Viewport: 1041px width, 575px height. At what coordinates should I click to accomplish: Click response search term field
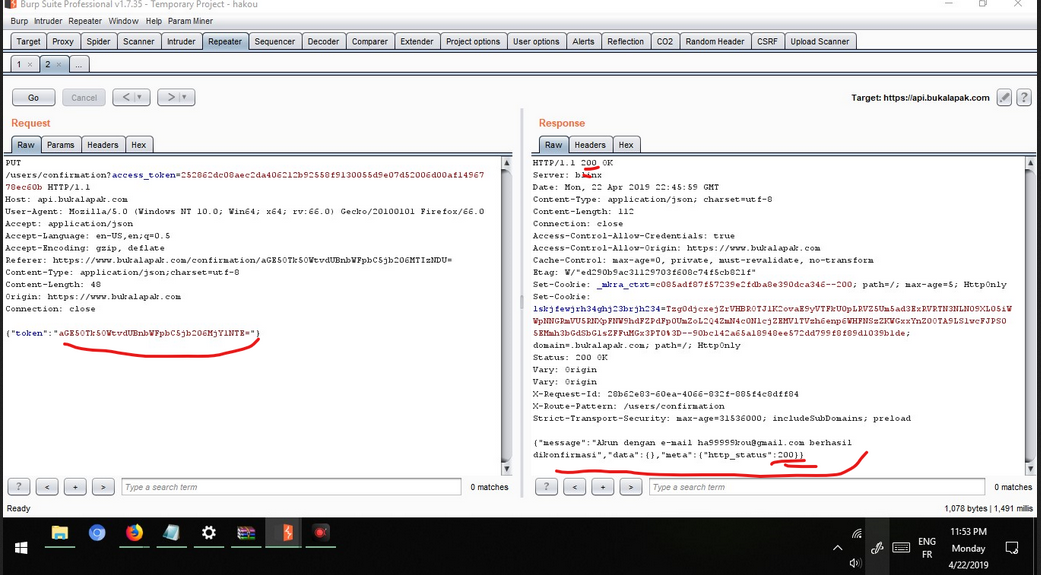[x=817, y=487]
